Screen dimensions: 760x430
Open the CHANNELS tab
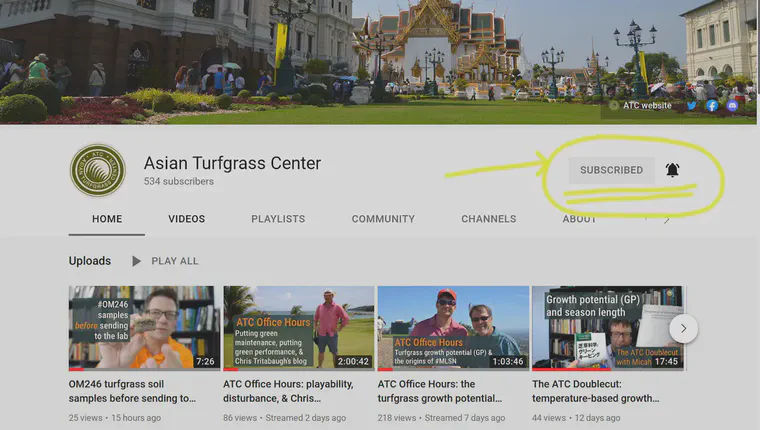[x=489, y=219]
